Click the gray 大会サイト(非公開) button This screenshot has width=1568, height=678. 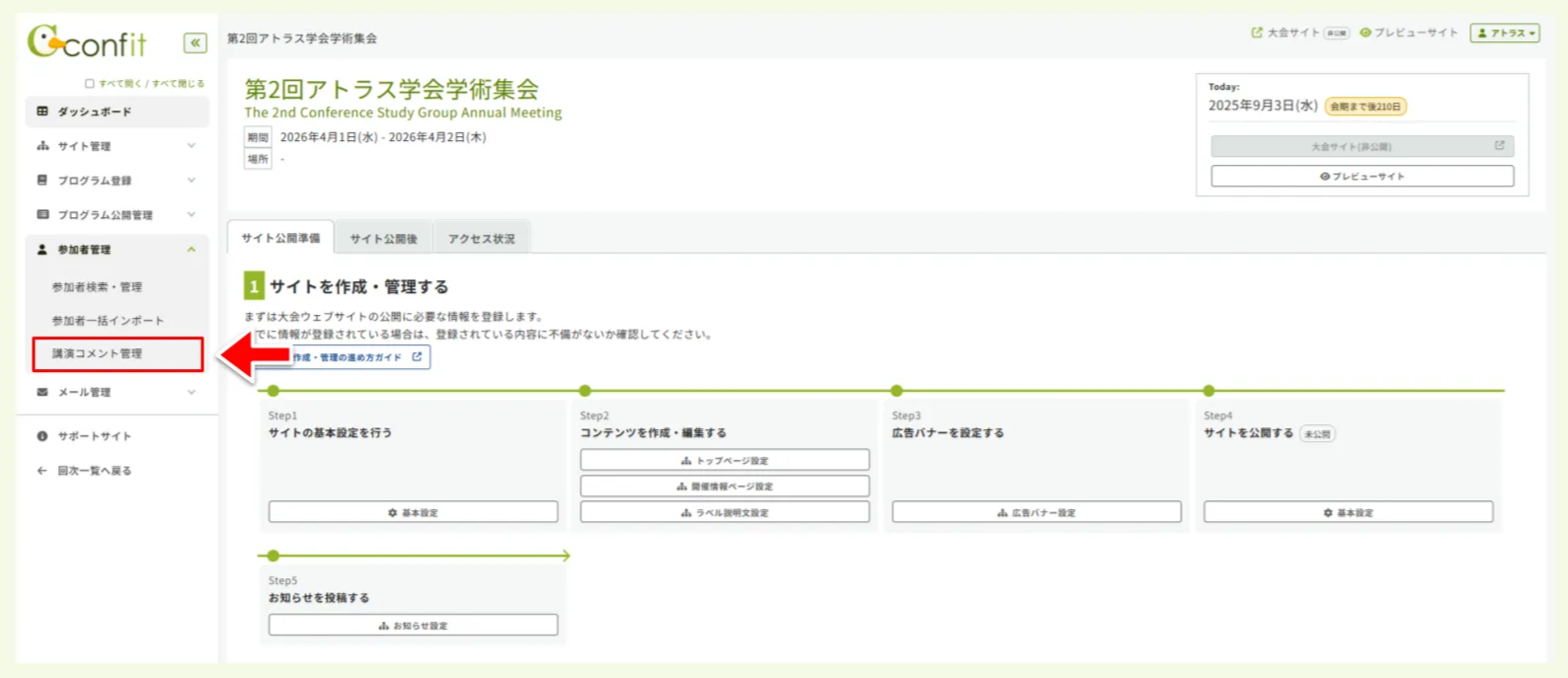click(x=1362, y=146)
